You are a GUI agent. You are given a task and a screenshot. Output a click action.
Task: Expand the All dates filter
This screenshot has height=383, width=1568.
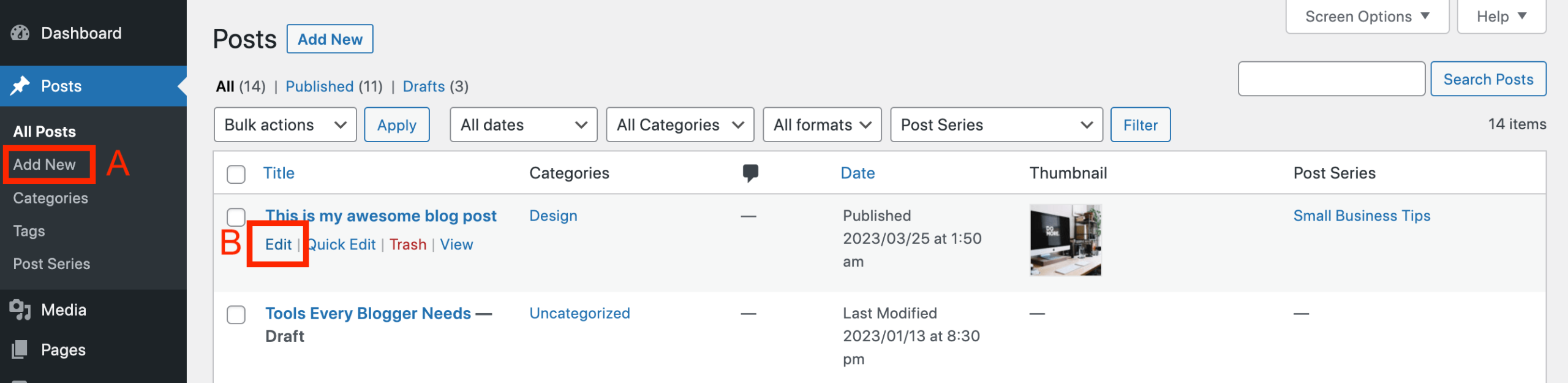pyautogui.click(x=523, y=125)
